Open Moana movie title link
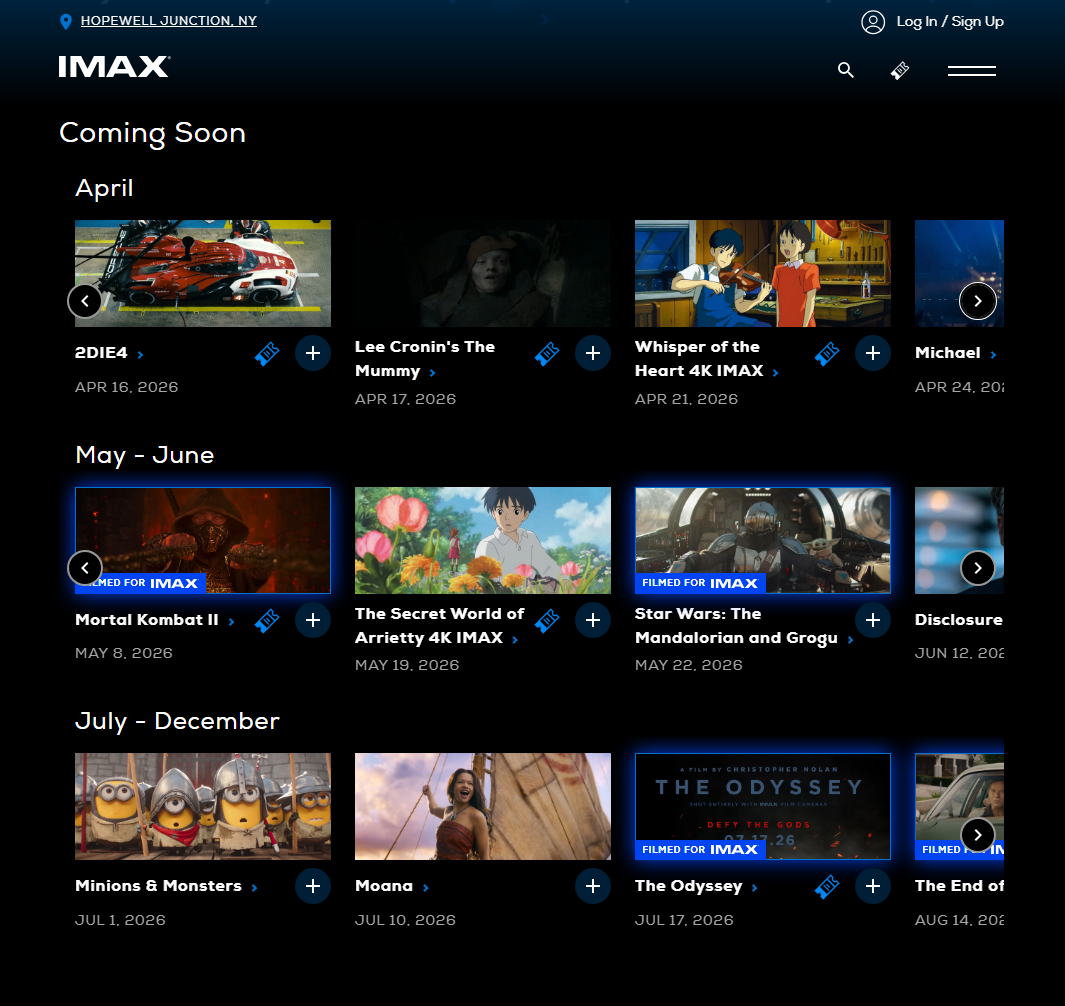The width and height of the screenshot is (1065, 1006). pos(392,886)
